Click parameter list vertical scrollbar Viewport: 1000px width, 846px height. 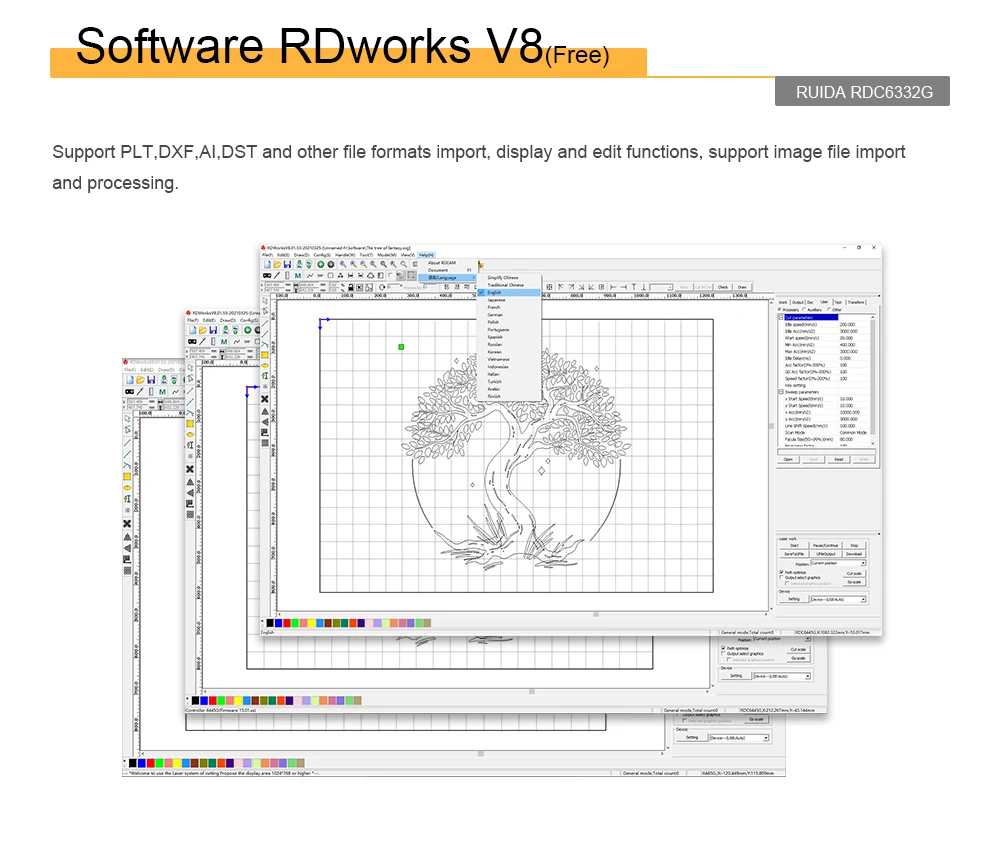point(873,379)
